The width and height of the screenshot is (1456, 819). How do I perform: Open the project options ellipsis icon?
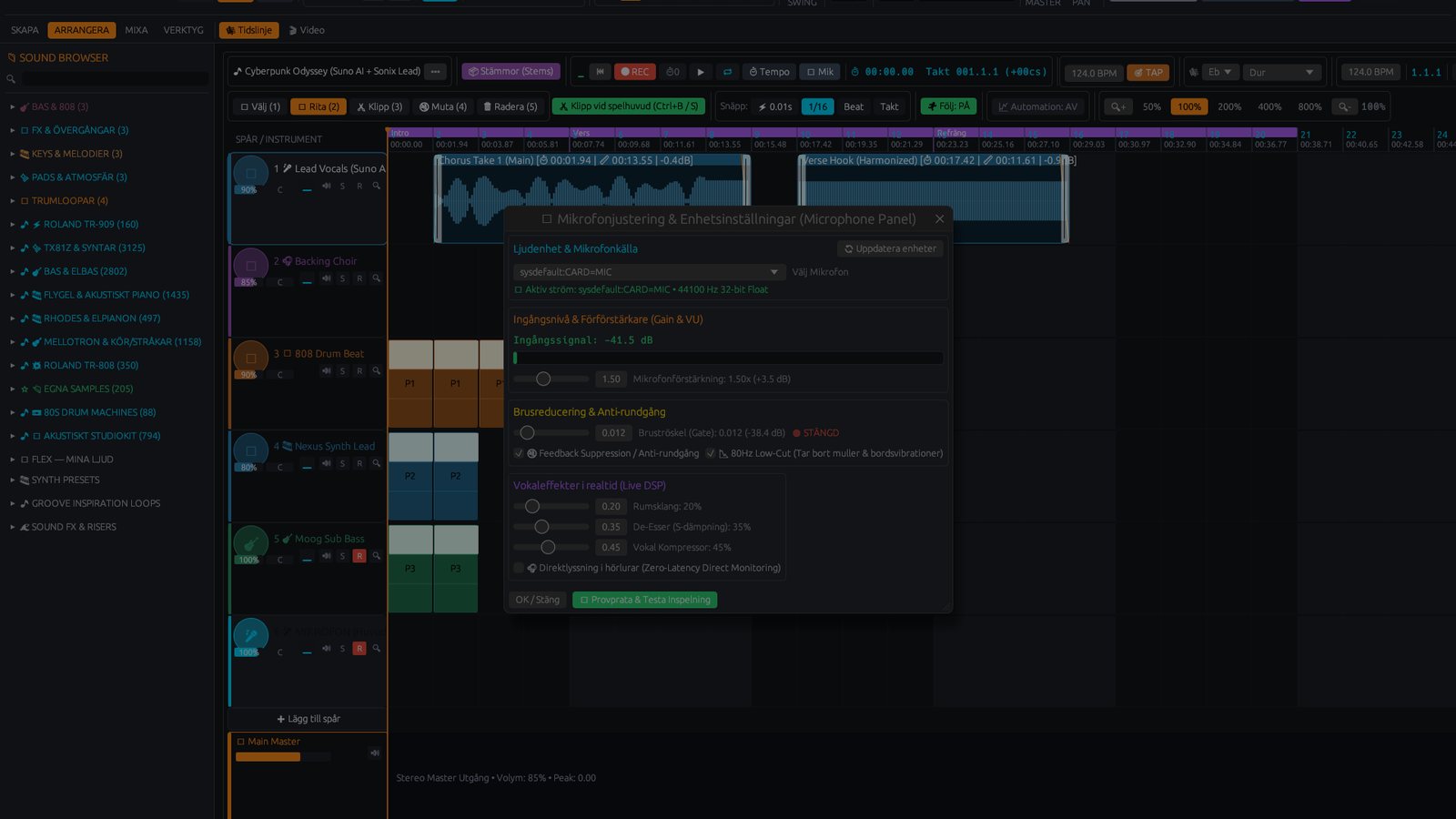[436, 71]
